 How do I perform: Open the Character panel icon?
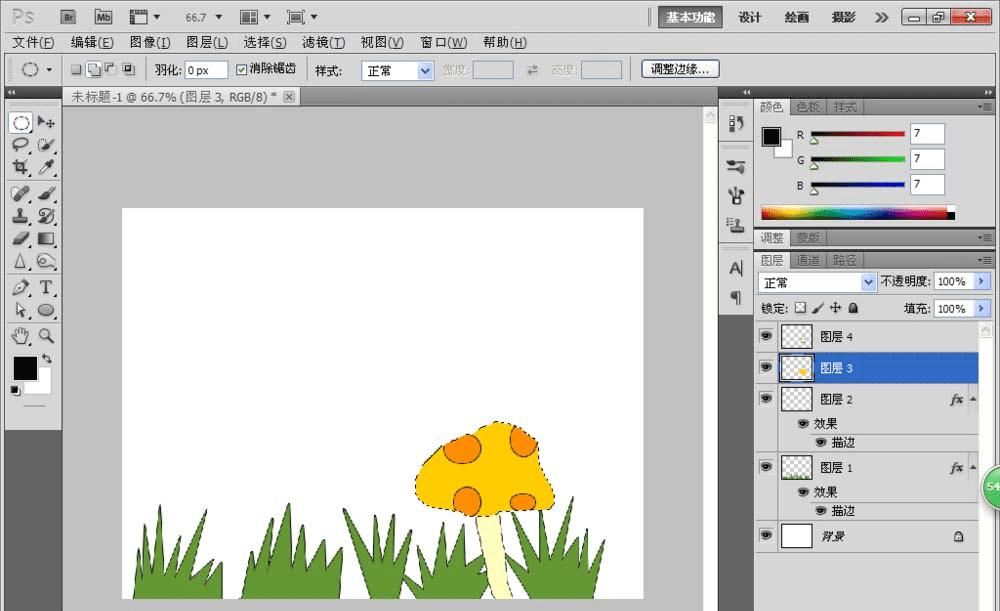(736, 268)
